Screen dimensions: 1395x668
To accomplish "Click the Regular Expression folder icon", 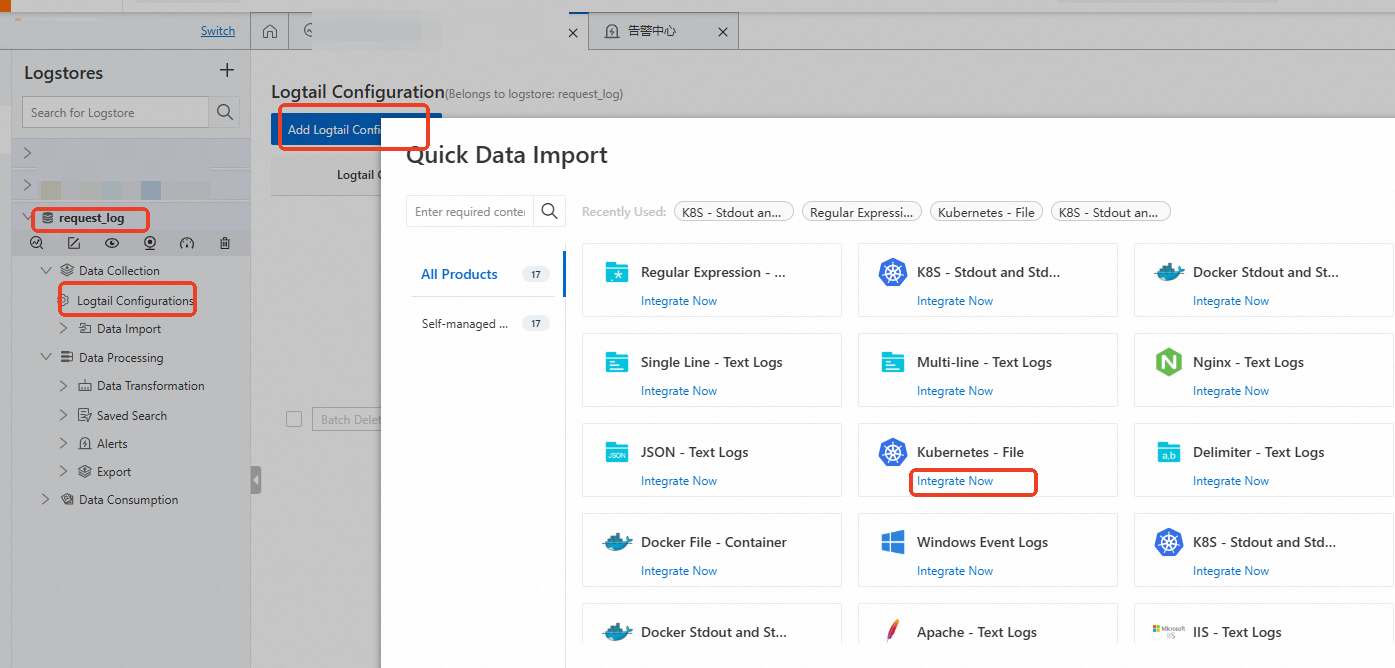I will click(617, 272).
